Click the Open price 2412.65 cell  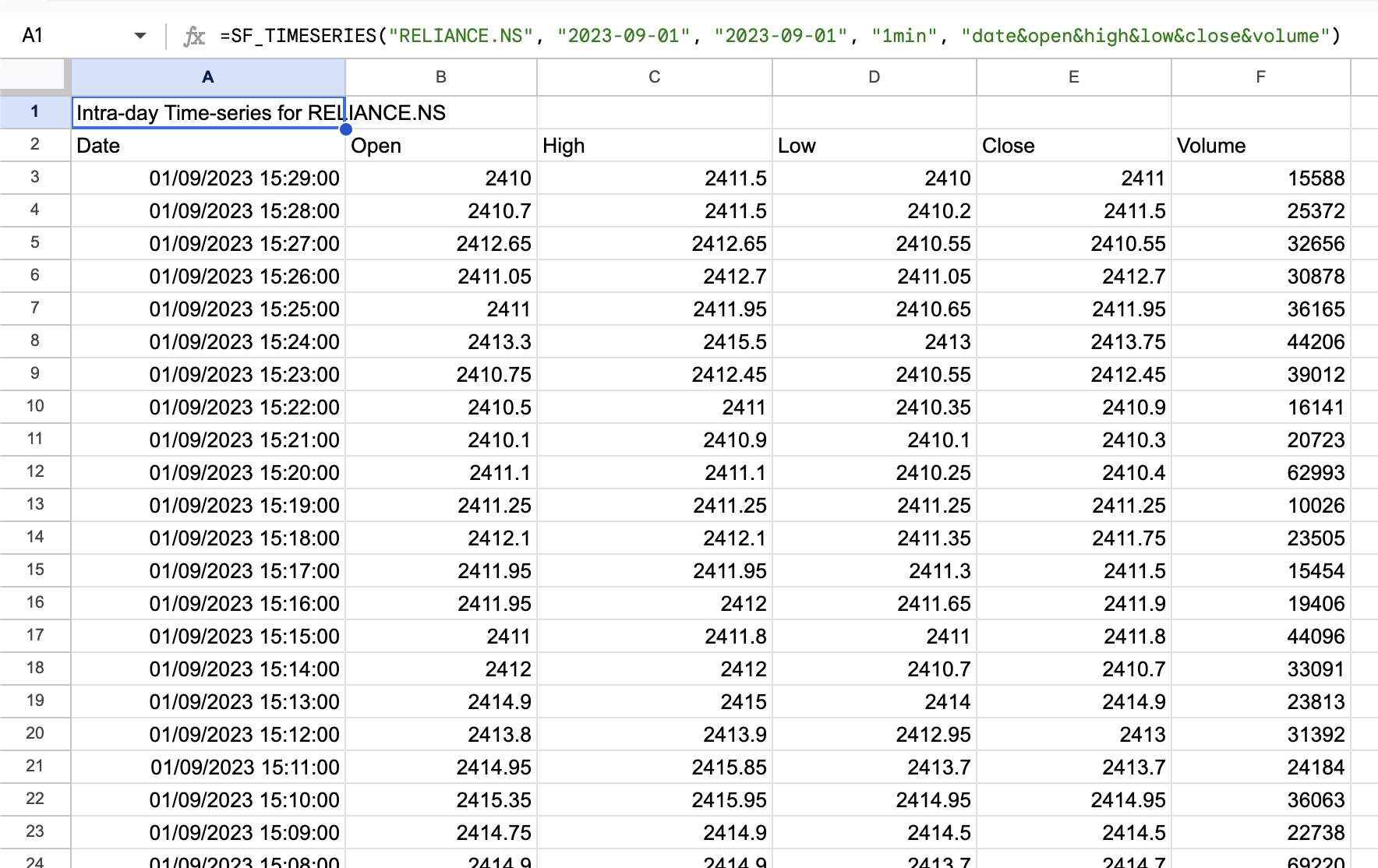[x=440, y=243]
